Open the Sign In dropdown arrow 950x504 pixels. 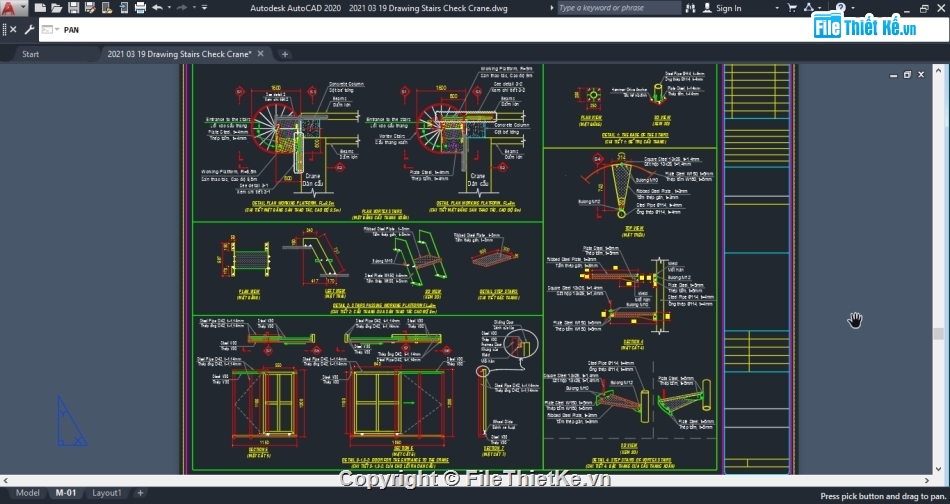(x=777, y=8)
